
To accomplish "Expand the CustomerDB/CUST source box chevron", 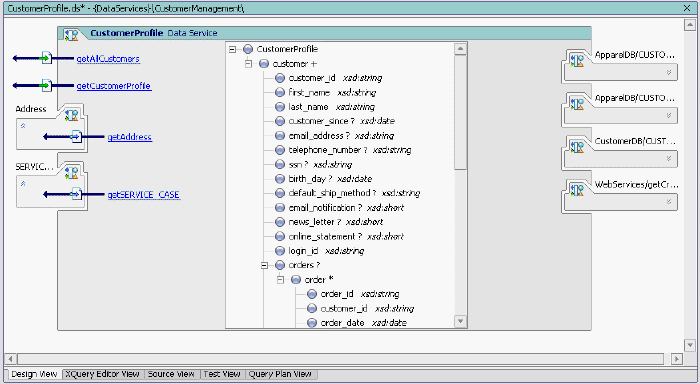I will click(x=669, y=159).
